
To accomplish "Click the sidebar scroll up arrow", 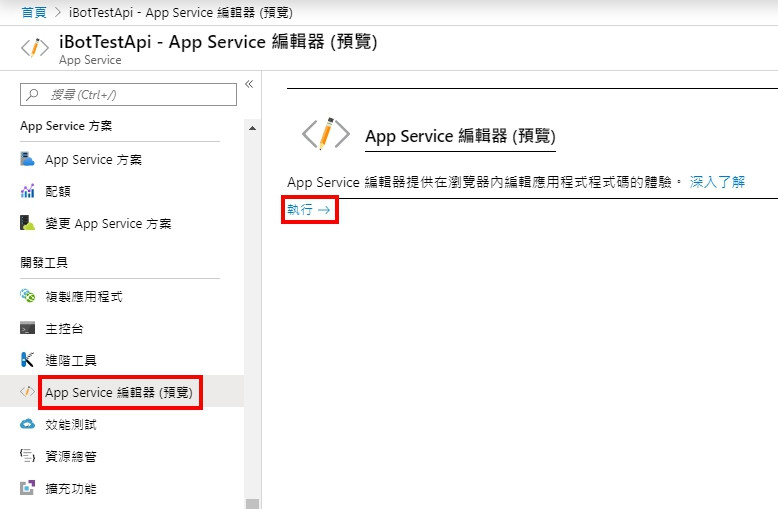I will 253,128.
